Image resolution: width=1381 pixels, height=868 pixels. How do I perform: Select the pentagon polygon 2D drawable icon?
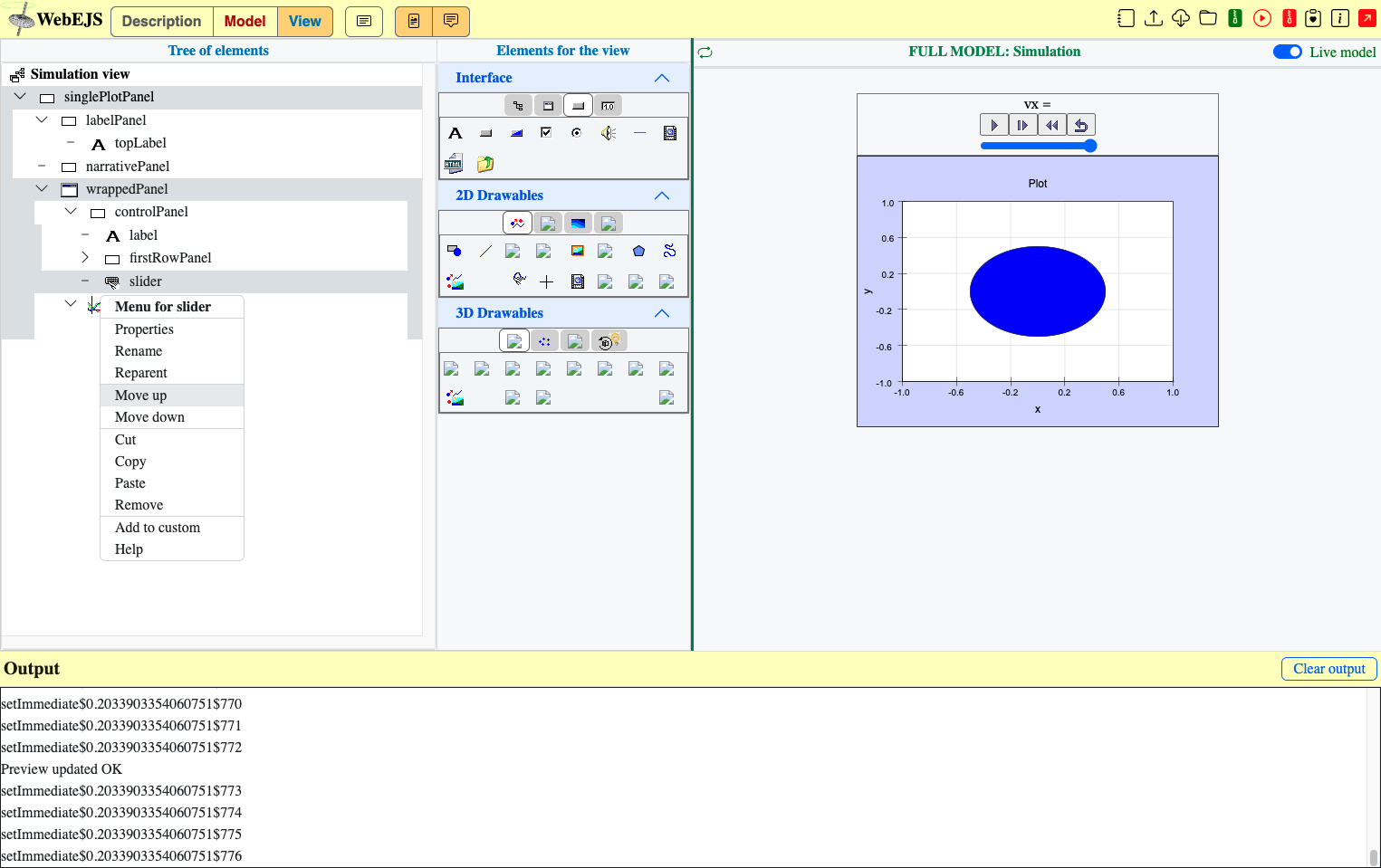tap(638, 251)
